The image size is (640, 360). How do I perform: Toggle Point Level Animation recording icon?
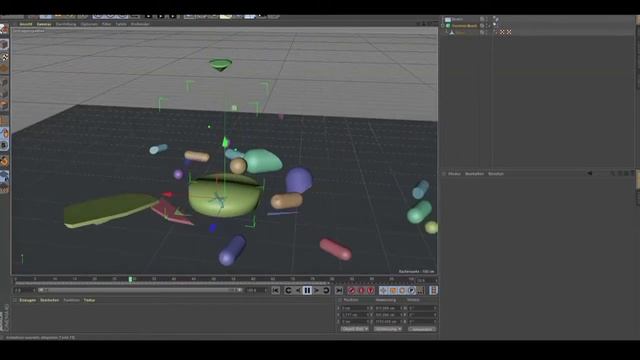coord(421,290)
